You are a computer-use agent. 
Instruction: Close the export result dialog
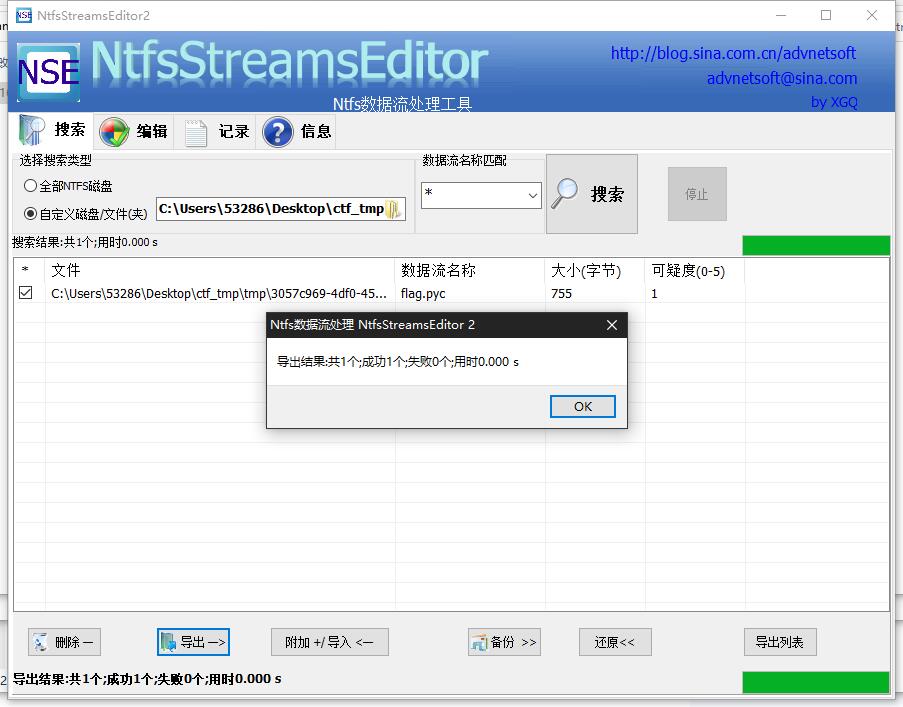(612, 325)
